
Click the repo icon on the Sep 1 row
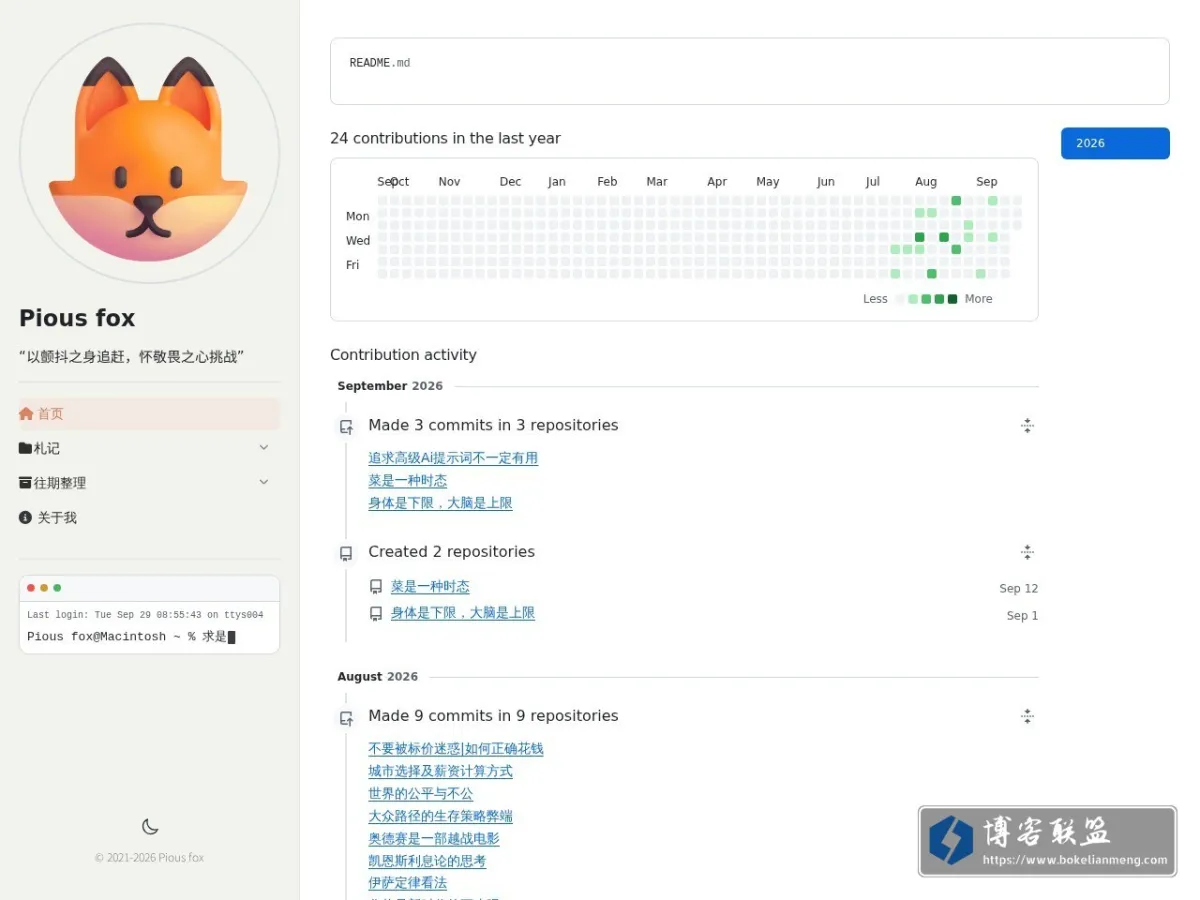pos(376,614)
